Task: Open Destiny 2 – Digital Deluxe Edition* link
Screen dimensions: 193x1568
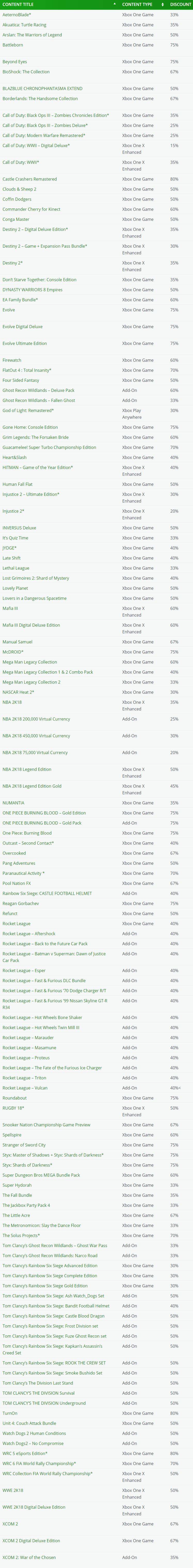Action: [x=35, y=230]
